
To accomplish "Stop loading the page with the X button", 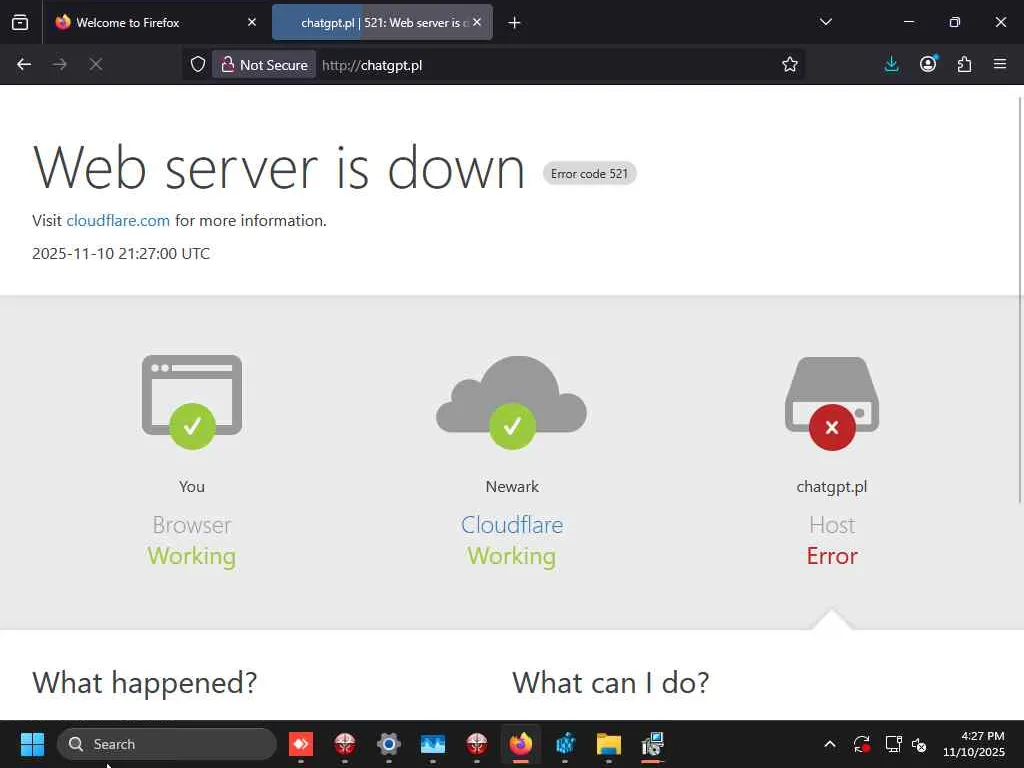I will (95, 65).
